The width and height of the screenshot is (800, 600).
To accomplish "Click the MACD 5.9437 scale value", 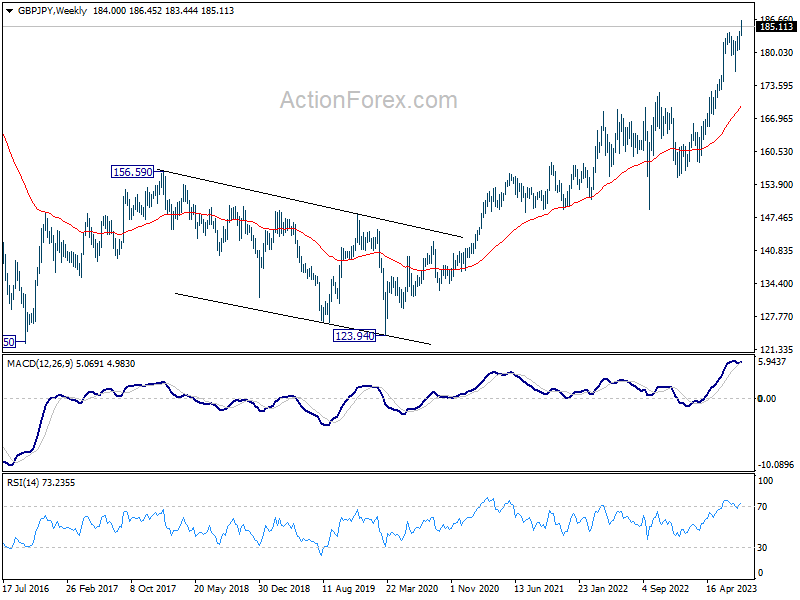I will coord(772,362).
